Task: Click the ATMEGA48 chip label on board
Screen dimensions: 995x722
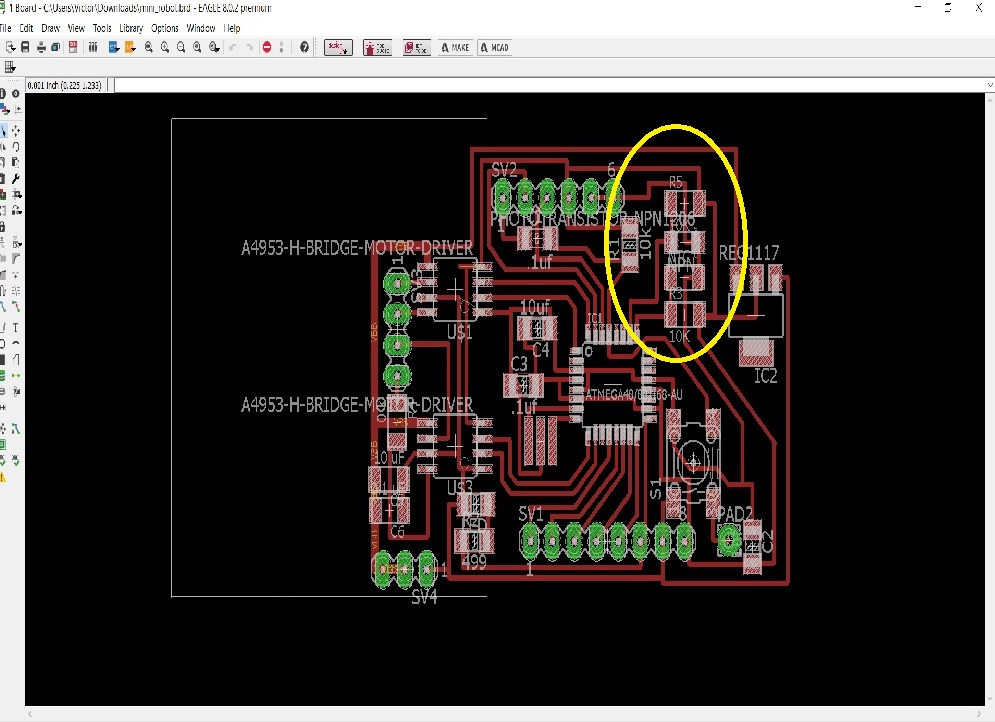Action: click(634, 395)
